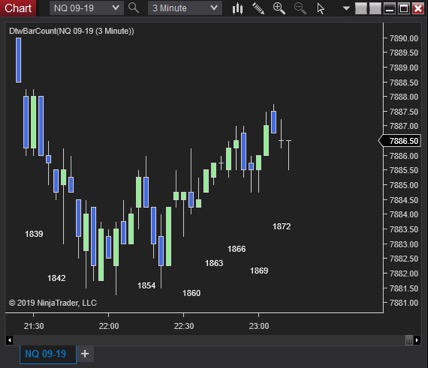Open the 3 Minute interval dropdown

coord(185,8)
